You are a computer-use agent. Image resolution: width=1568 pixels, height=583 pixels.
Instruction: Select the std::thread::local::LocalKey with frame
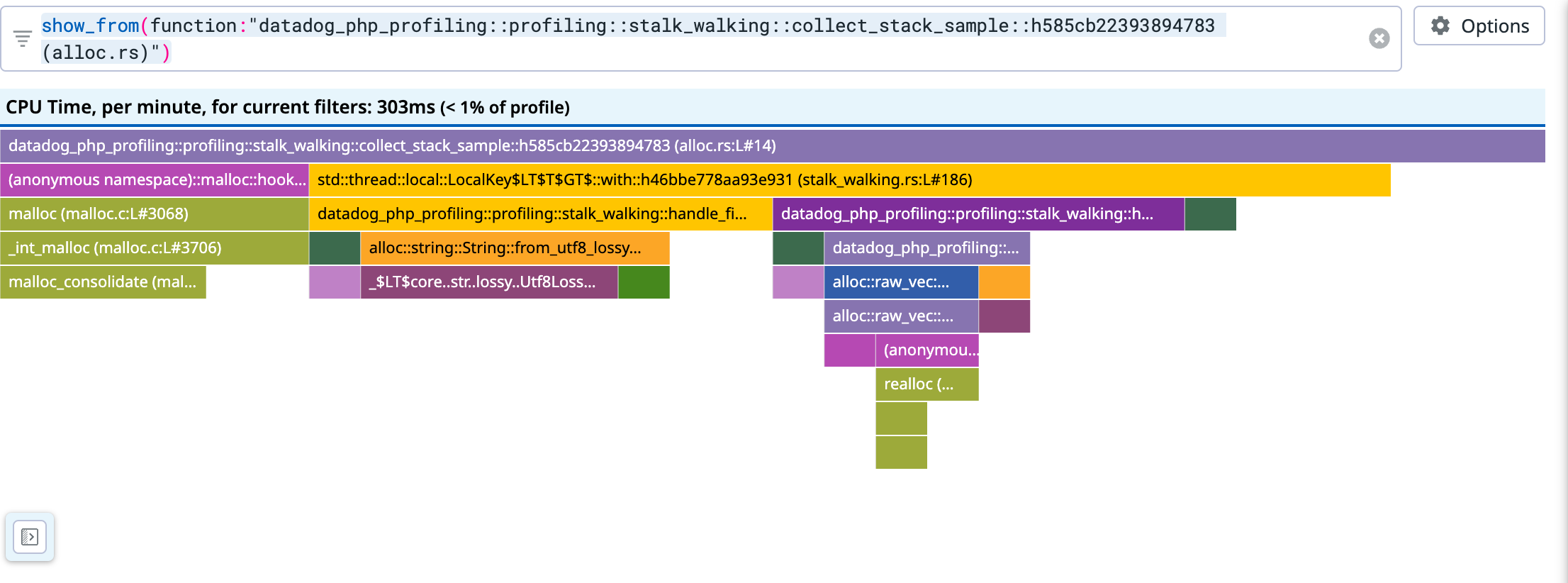point(850,180)
